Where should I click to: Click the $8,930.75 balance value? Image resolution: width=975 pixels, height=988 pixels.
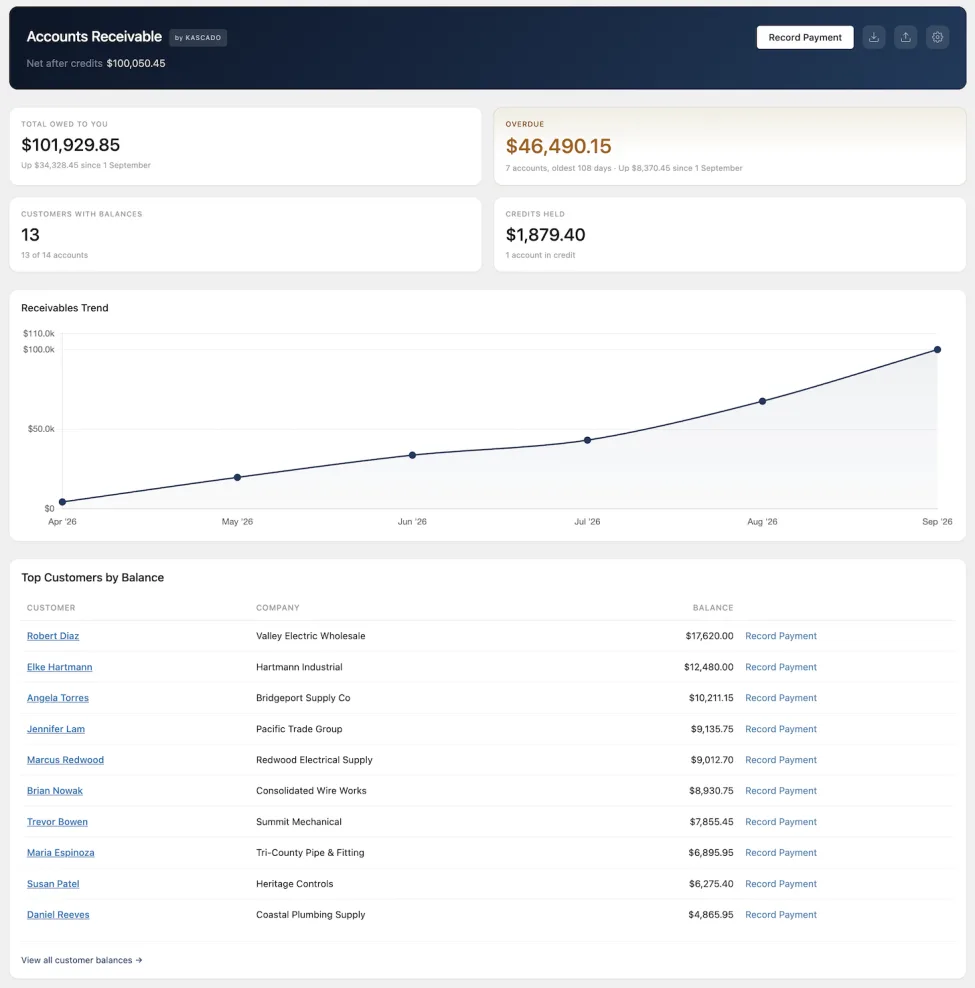tap(711, 790)
